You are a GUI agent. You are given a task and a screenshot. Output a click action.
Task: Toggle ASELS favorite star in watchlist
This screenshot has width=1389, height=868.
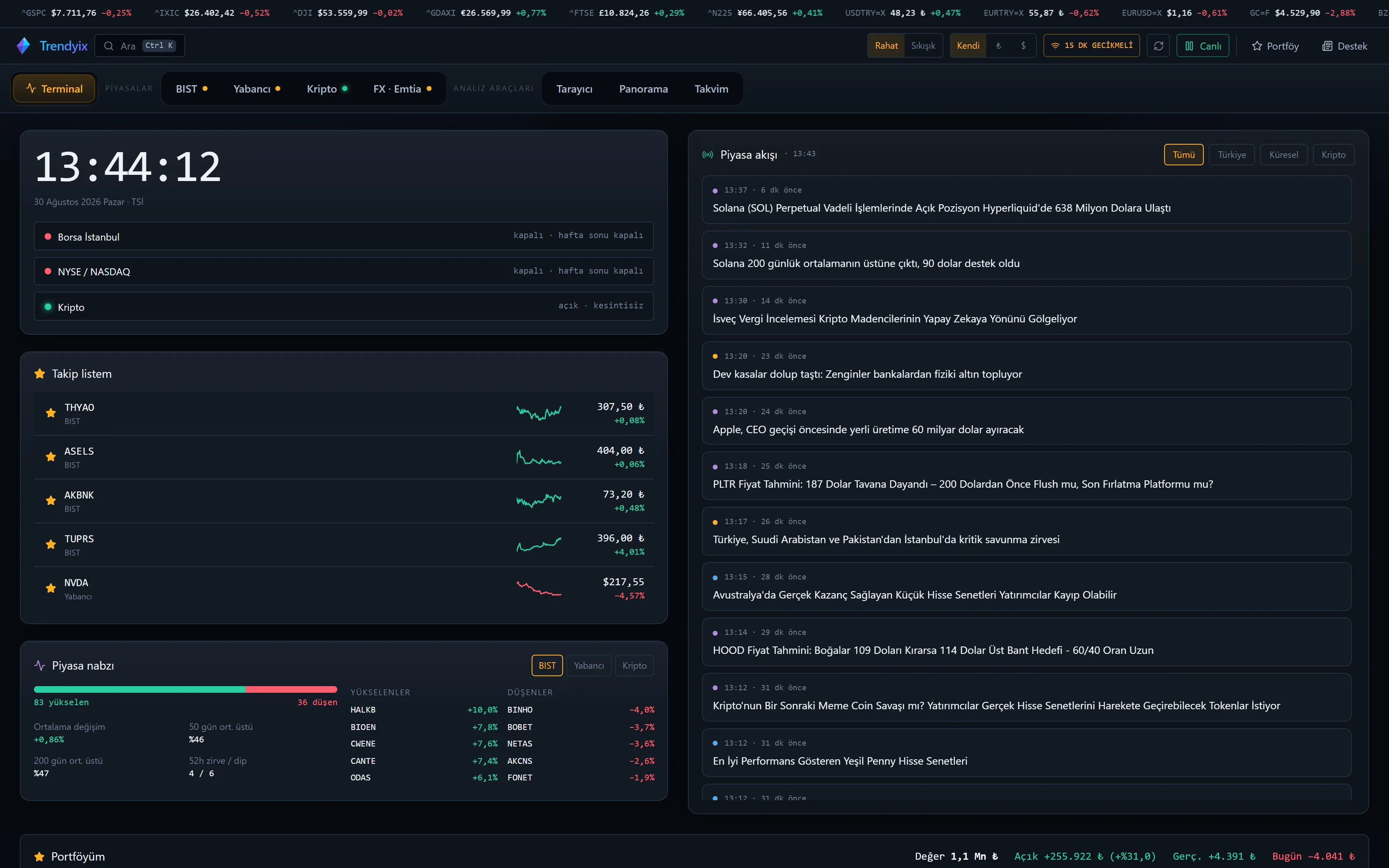point(51,457)
